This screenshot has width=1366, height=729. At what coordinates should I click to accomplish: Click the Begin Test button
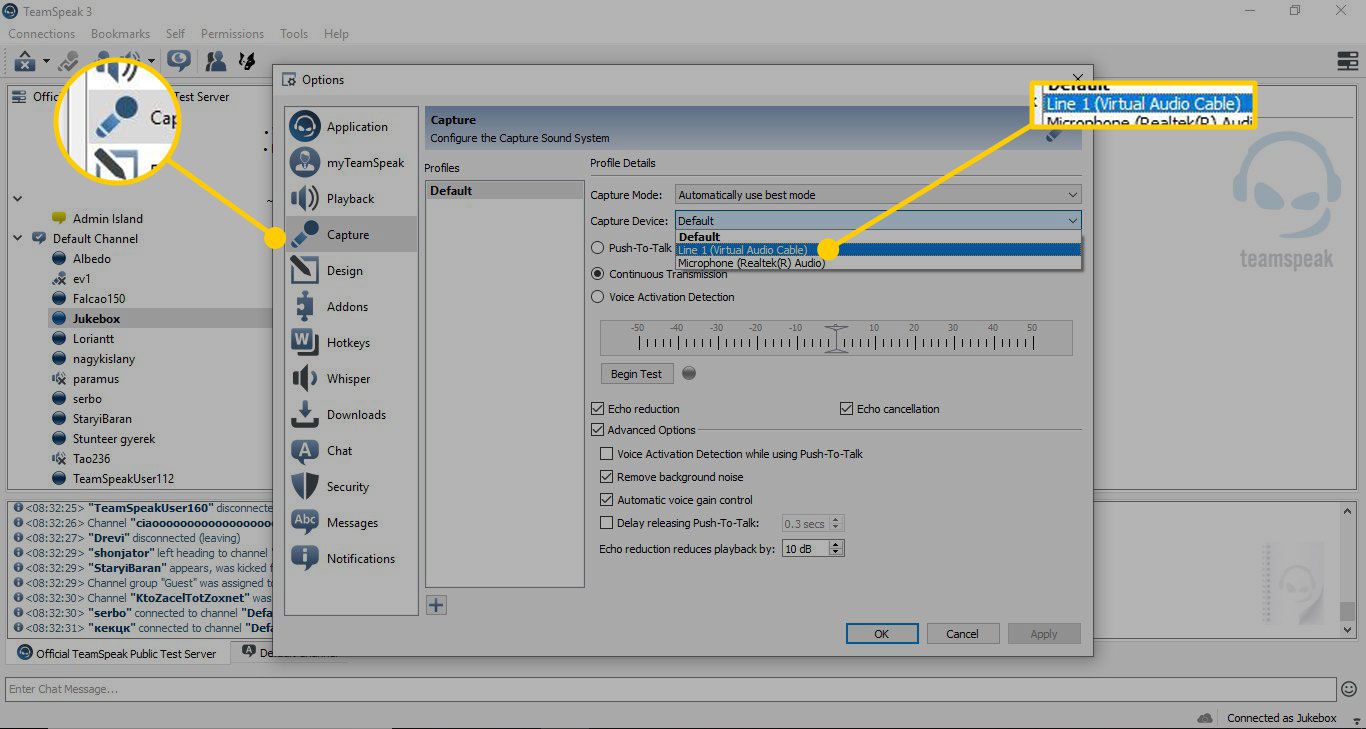point(637,374)
